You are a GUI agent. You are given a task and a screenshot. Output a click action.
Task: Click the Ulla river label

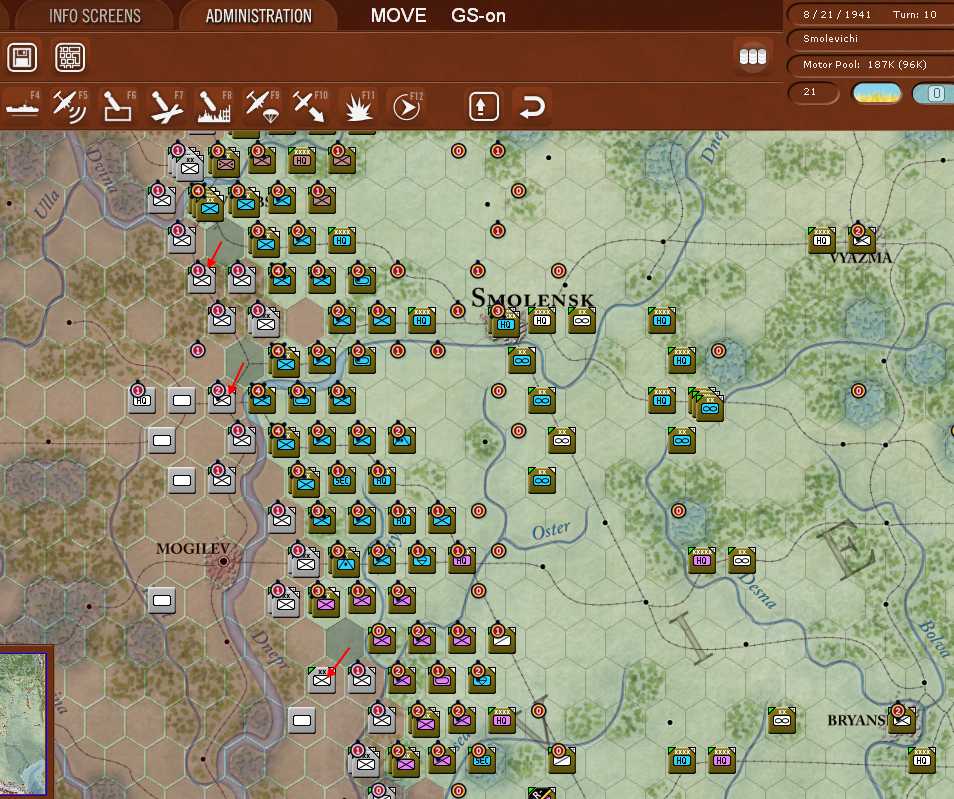click(x=47, y=205)
